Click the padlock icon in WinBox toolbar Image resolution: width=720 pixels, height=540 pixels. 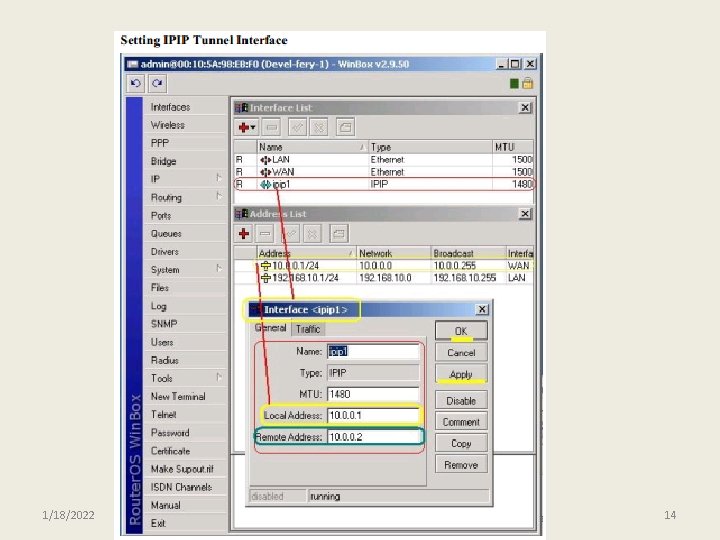pyautogui.click(x=528, y=83)
